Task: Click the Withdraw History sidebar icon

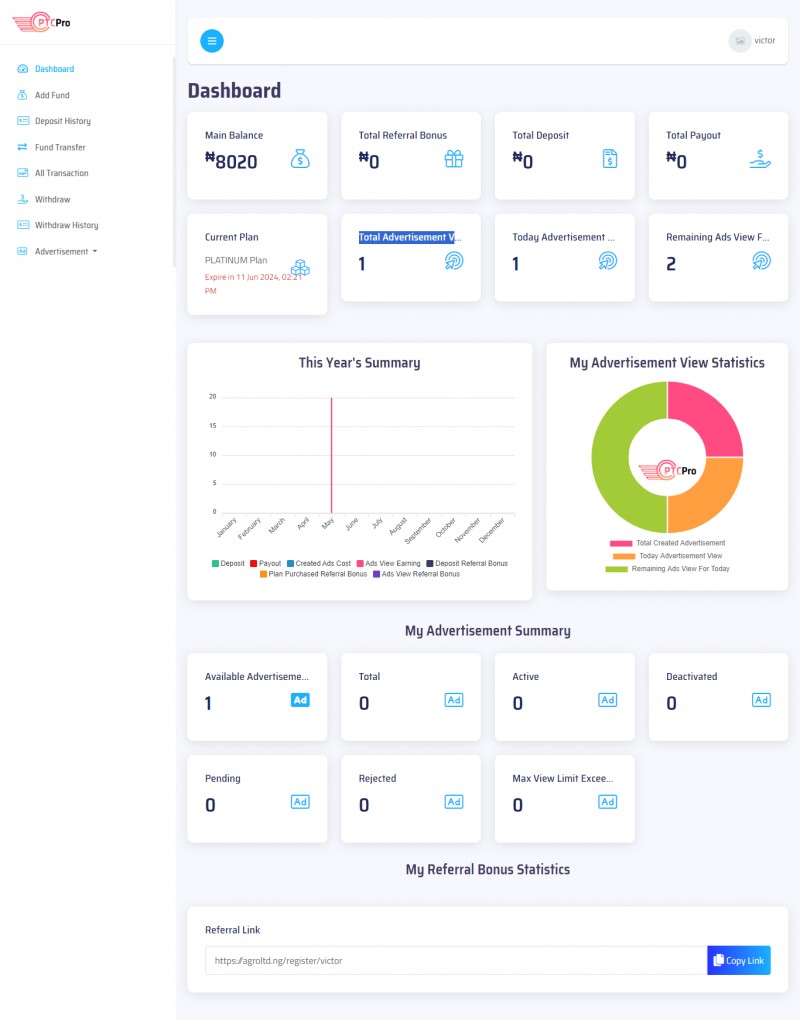Action: pos(23,225)
